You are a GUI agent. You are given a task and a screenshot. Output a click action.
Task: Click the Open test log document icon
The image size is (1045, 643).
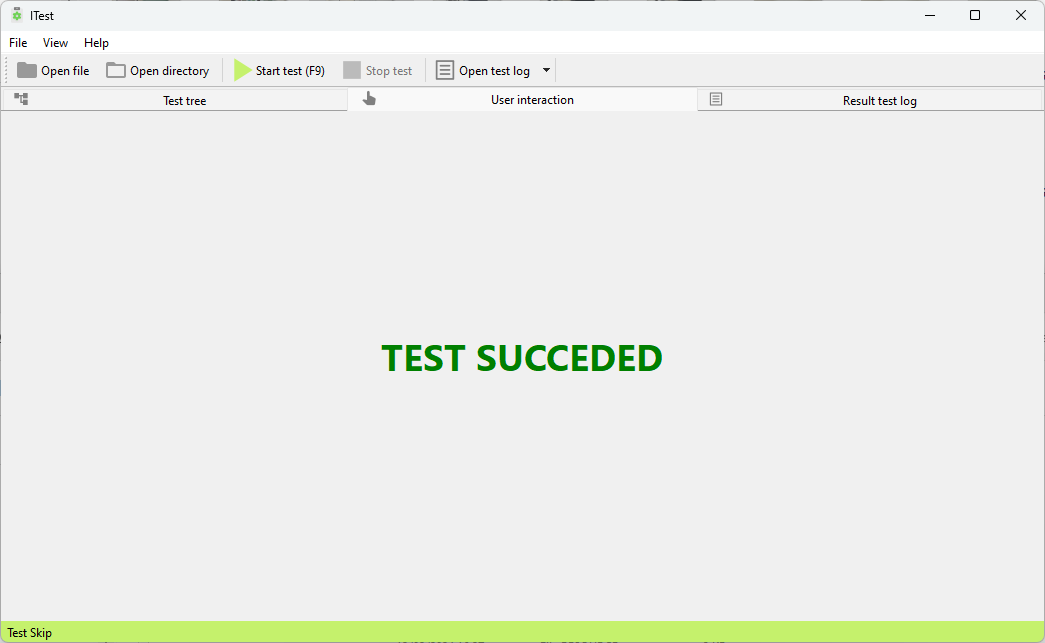pos(445,70)
